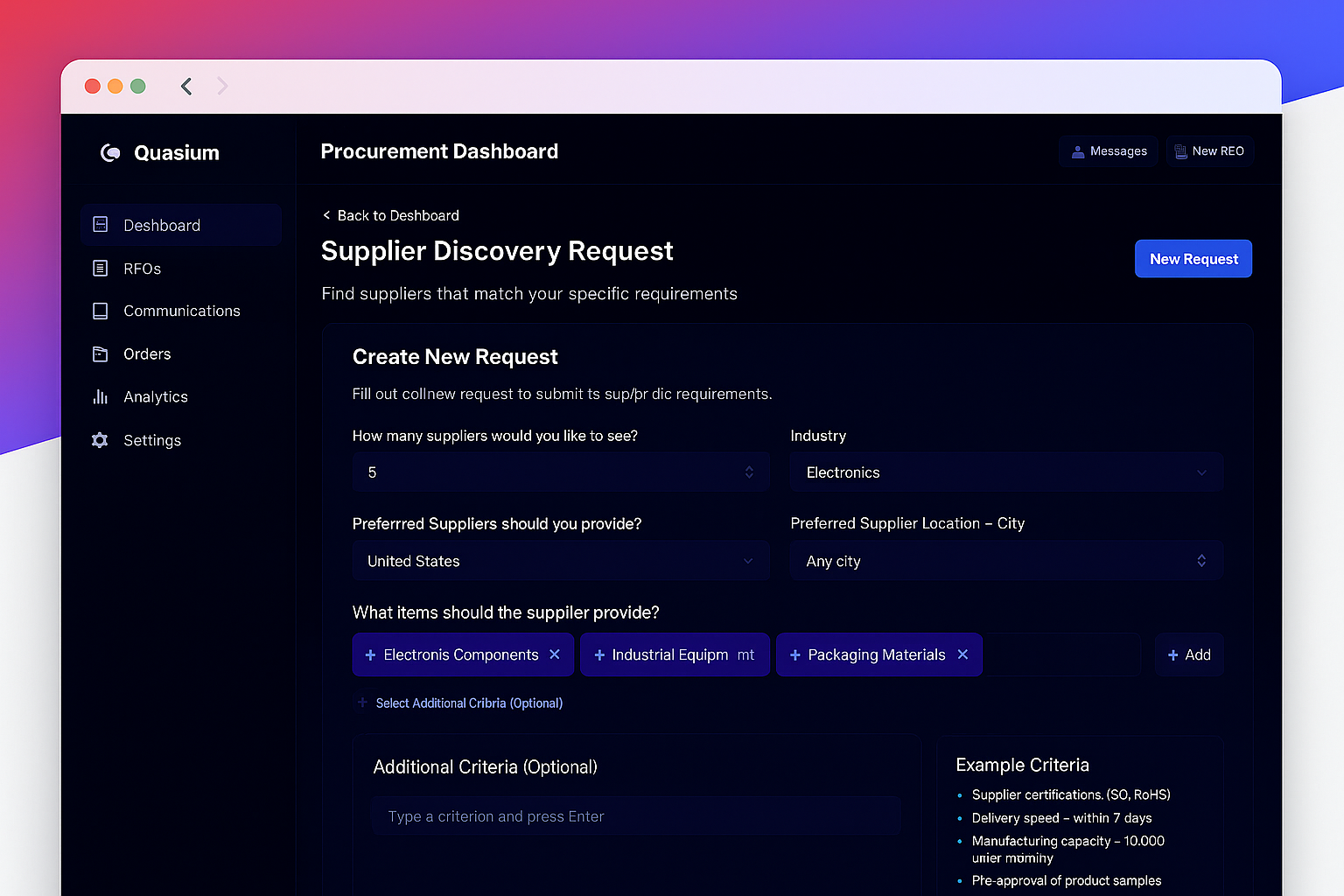Click the blue New Request button
1344x896 pixels.
[1193, 259]
